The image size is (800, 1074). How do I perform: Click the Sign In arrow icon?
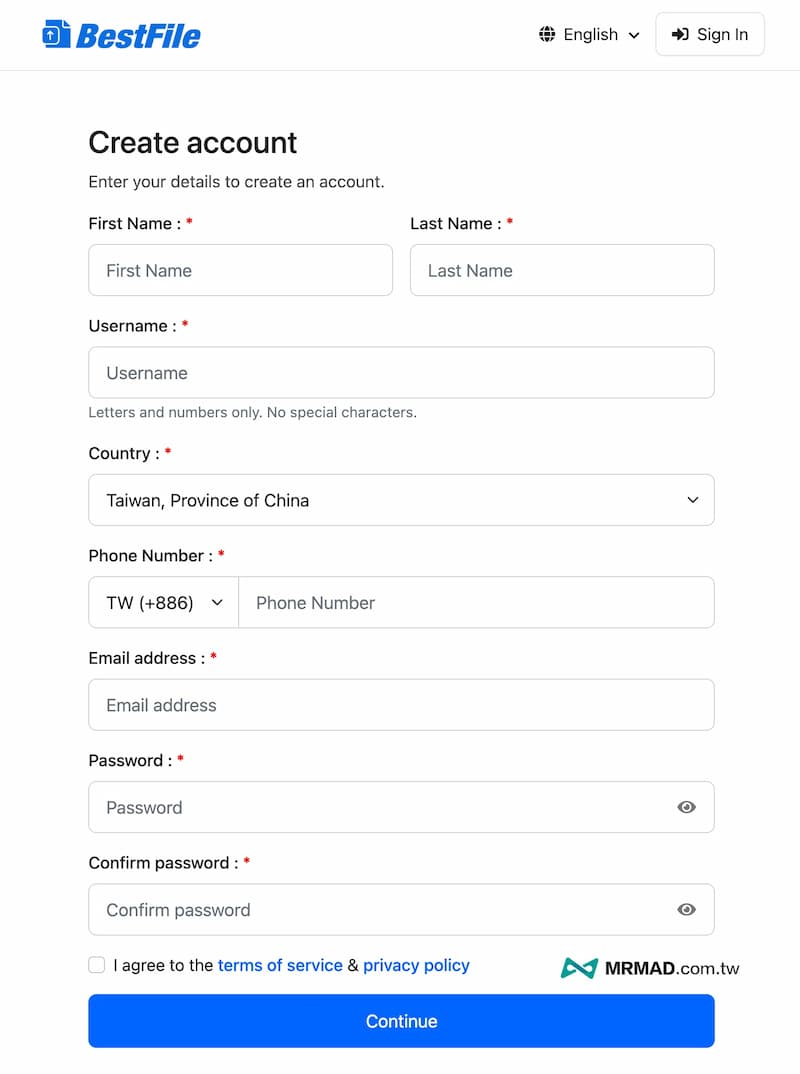click(680, 35)
